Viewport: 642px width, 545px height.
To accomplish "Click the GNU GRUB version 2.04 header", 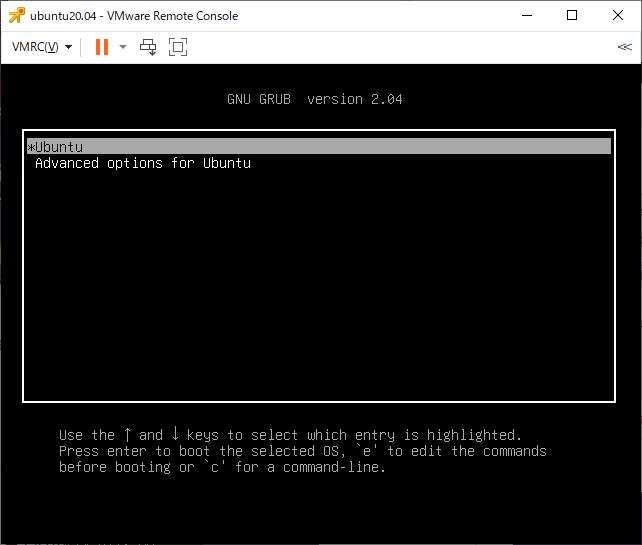I will pos(315,99).
